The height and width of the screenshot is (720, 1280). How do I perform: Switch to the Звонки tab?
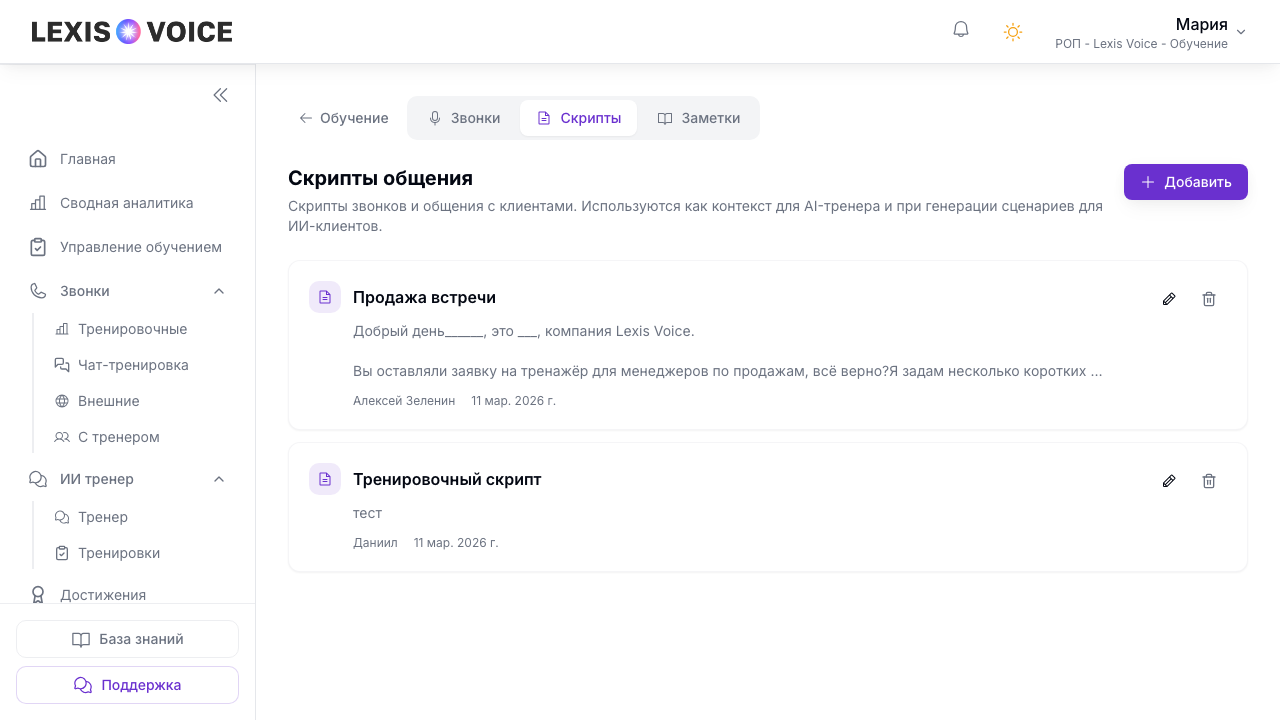tap(464, 118)
